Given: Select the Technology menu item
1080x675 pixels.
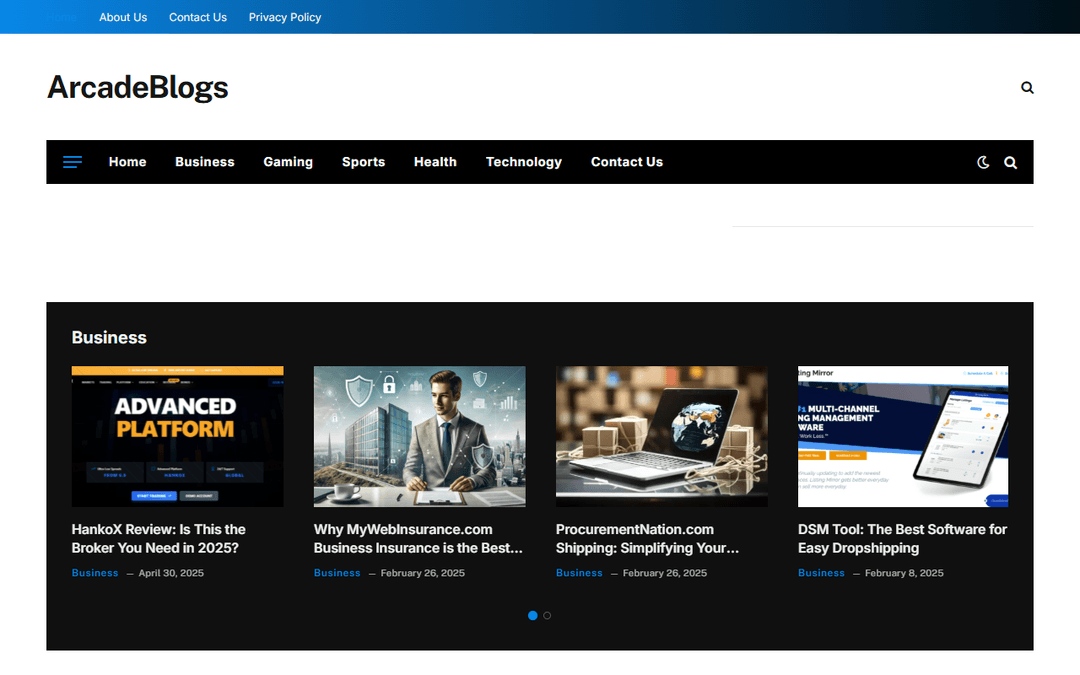Looking at the screenshot, I should 523,162.
